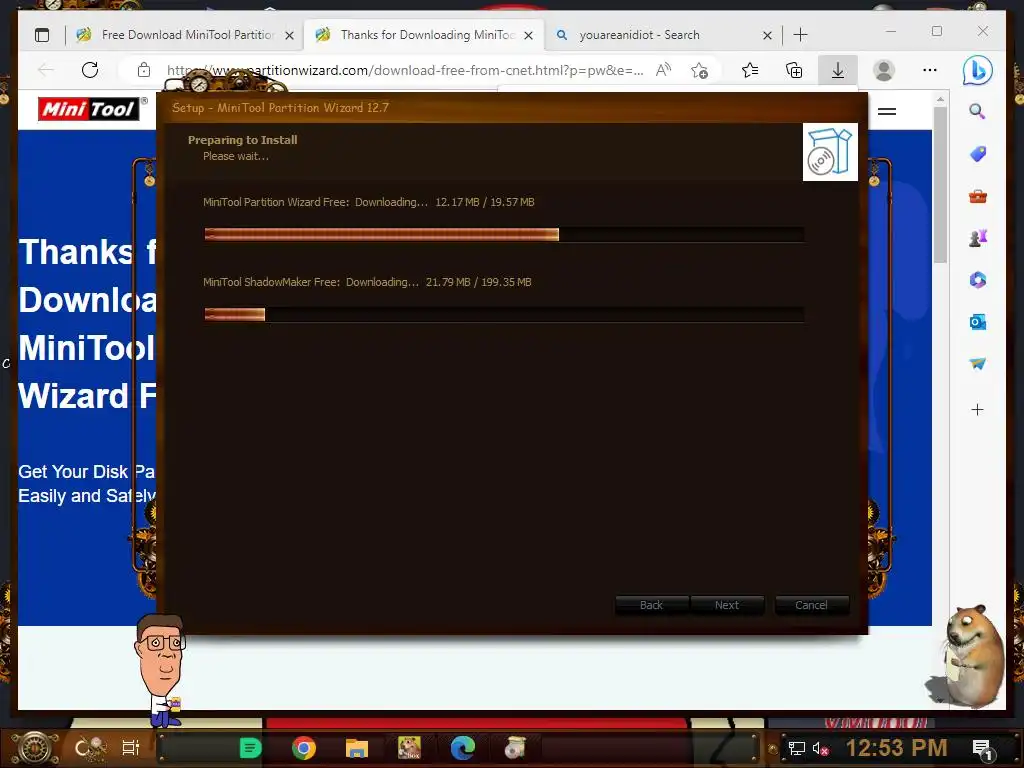The width and height of the screenshot is (1024, 768).
Task: Open the Edge tab actions menu icon
Action: tap(42, 35)
